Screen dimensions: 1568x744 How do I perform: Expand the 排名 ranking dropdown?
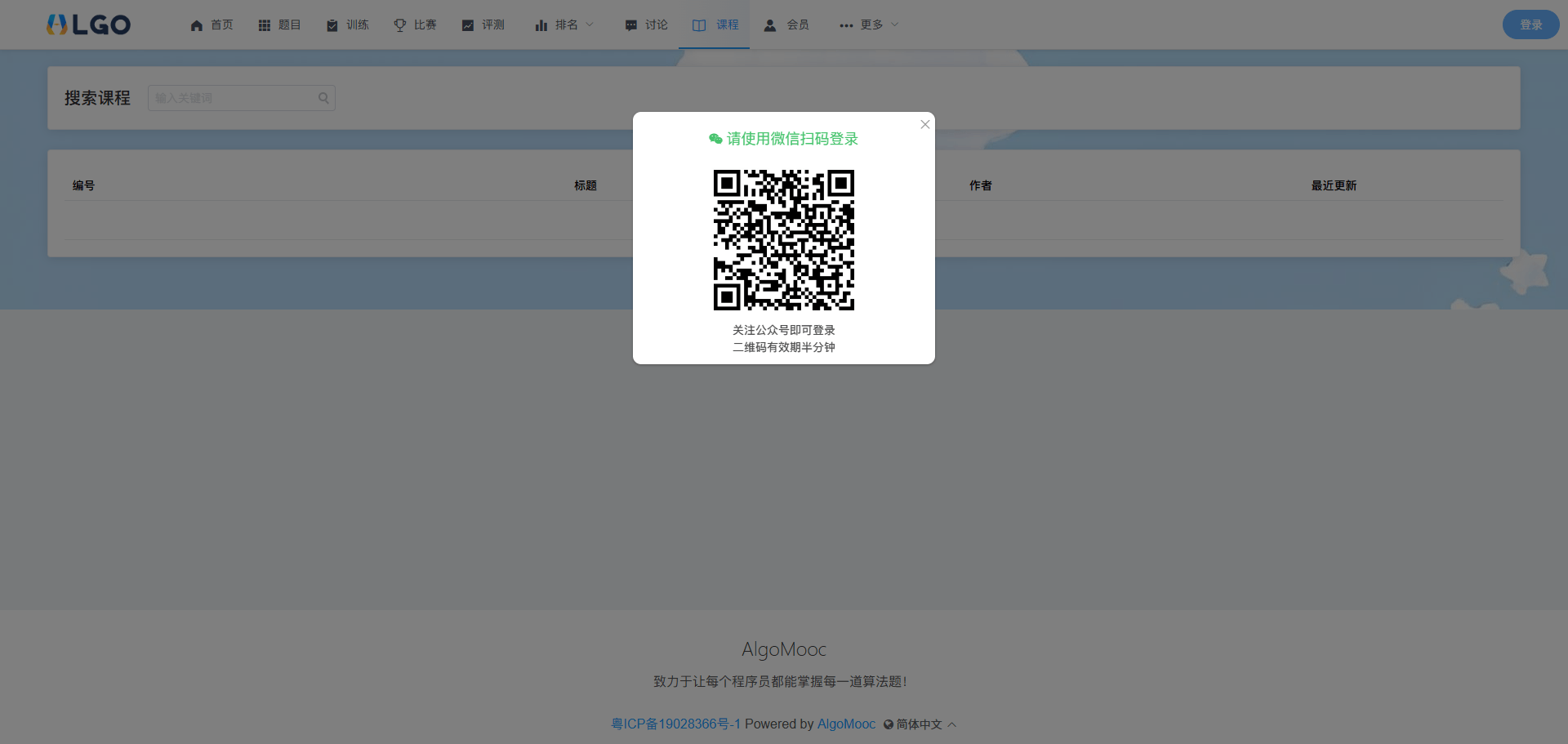click(x=590, y=25)
